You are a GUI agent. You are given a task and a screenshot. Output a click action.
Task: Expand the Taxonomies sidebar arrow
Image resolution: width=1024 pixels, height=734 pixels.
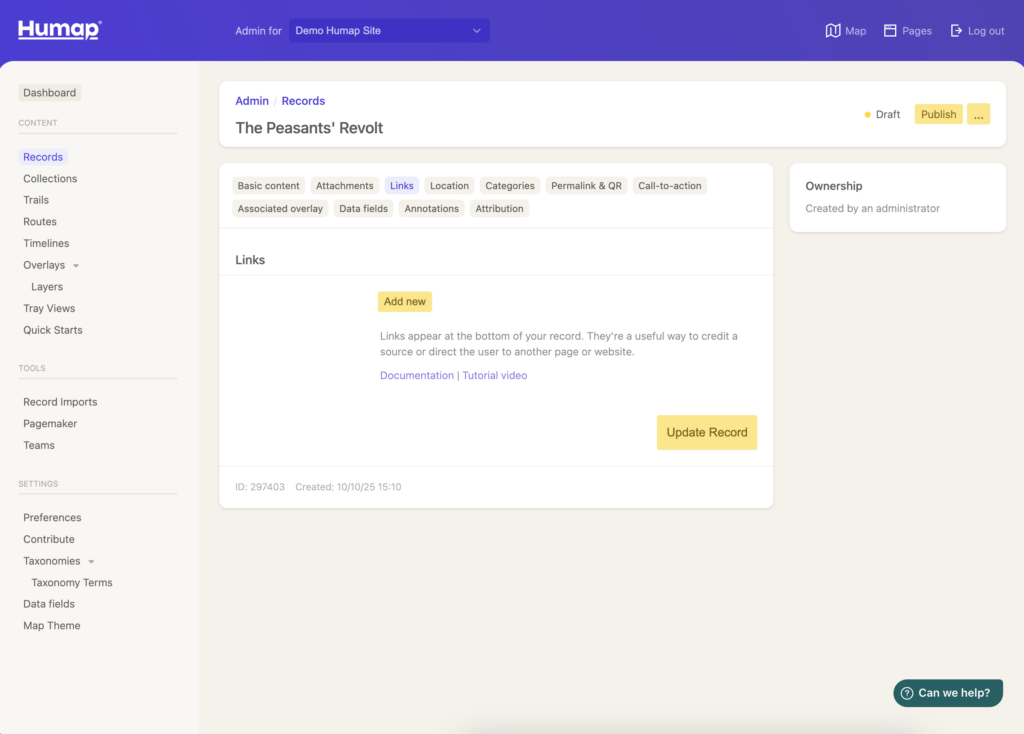[92, 562]
